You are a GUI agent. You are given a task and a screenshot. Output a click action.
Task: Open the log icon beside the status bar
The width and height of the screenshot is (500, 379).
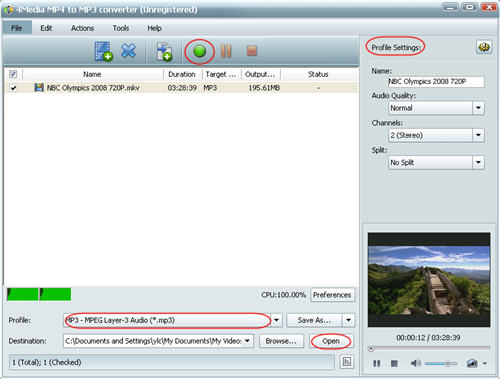point(347,362)
